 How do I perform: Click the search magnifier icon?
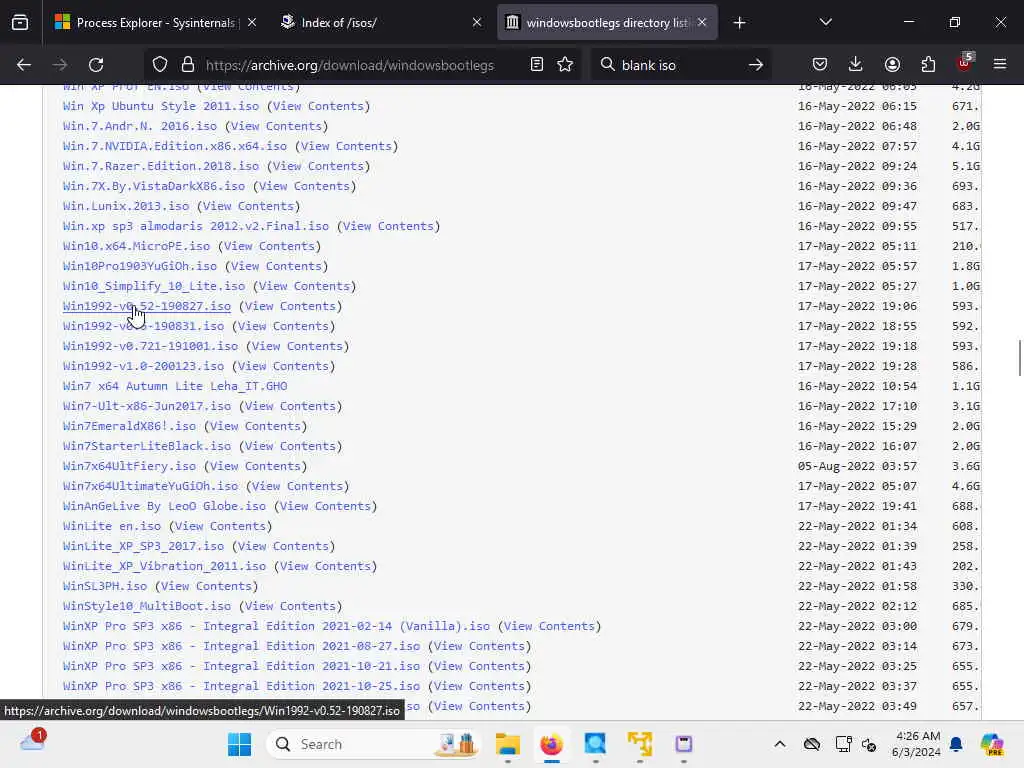607,65
